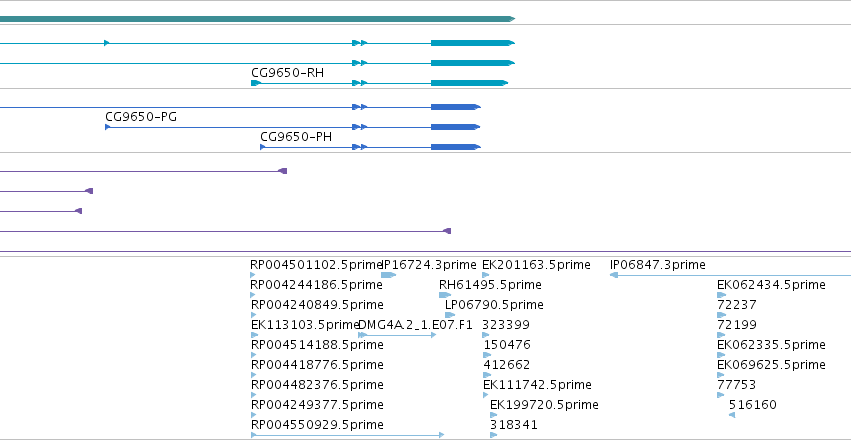Image resolution: width=851 pixels, height=440 pixels.
Task: Click the EK113103.5prime EST label
Action: click(x=305, y=324)
